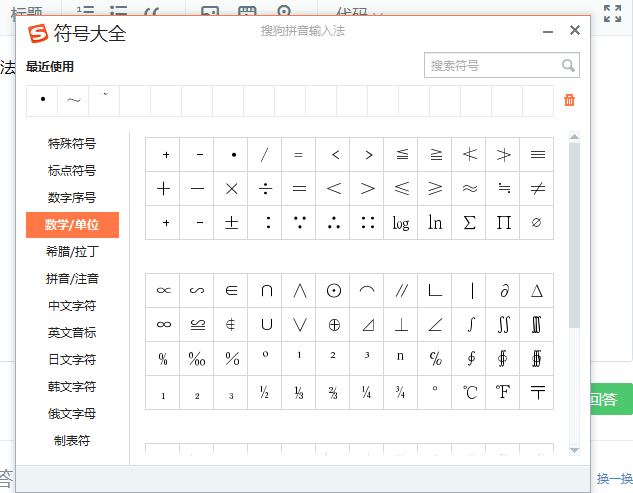
Task: Insert the less-than-or-equal ≤ symbol
Action: pyautogui.click(x=401, y=189)
